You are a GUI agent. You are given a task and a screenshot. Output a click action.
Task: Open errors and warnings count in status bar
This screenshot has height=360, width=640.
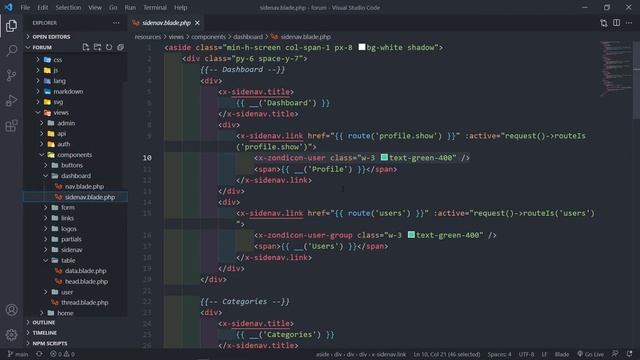tap(62, 354)
